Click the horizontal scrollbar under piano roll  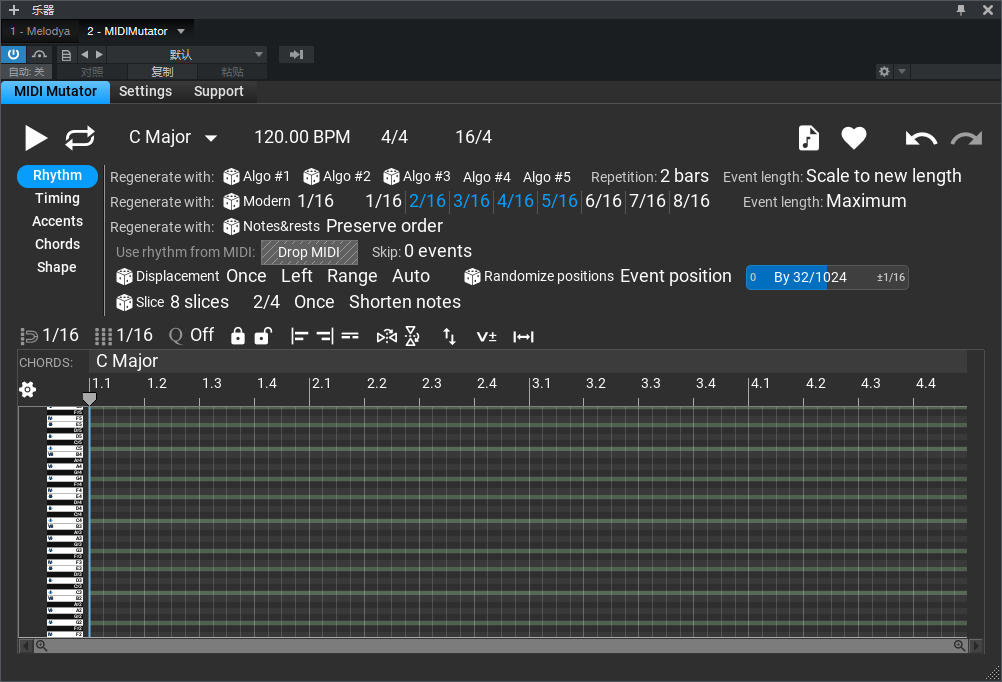pyautogui.click(x=500, y=646)
